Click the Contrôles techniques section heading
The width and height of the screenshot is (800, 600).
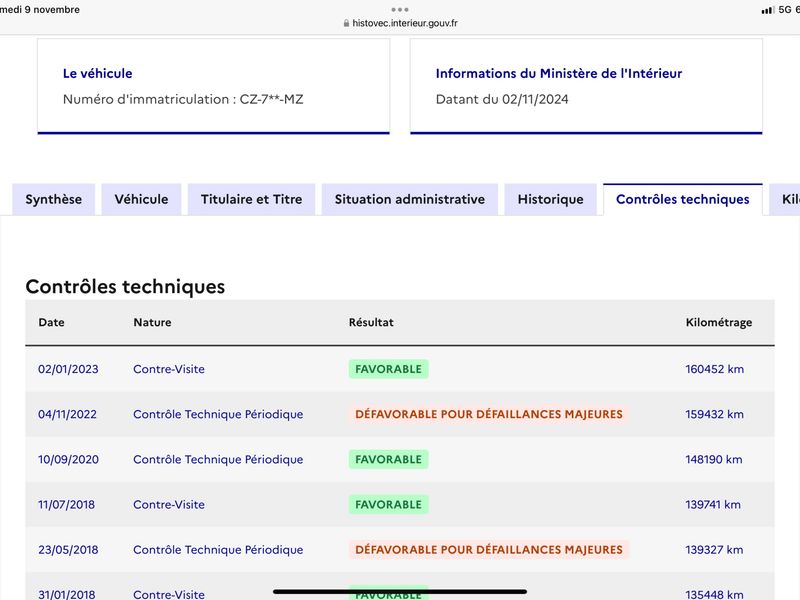click(x=125, y=287)
